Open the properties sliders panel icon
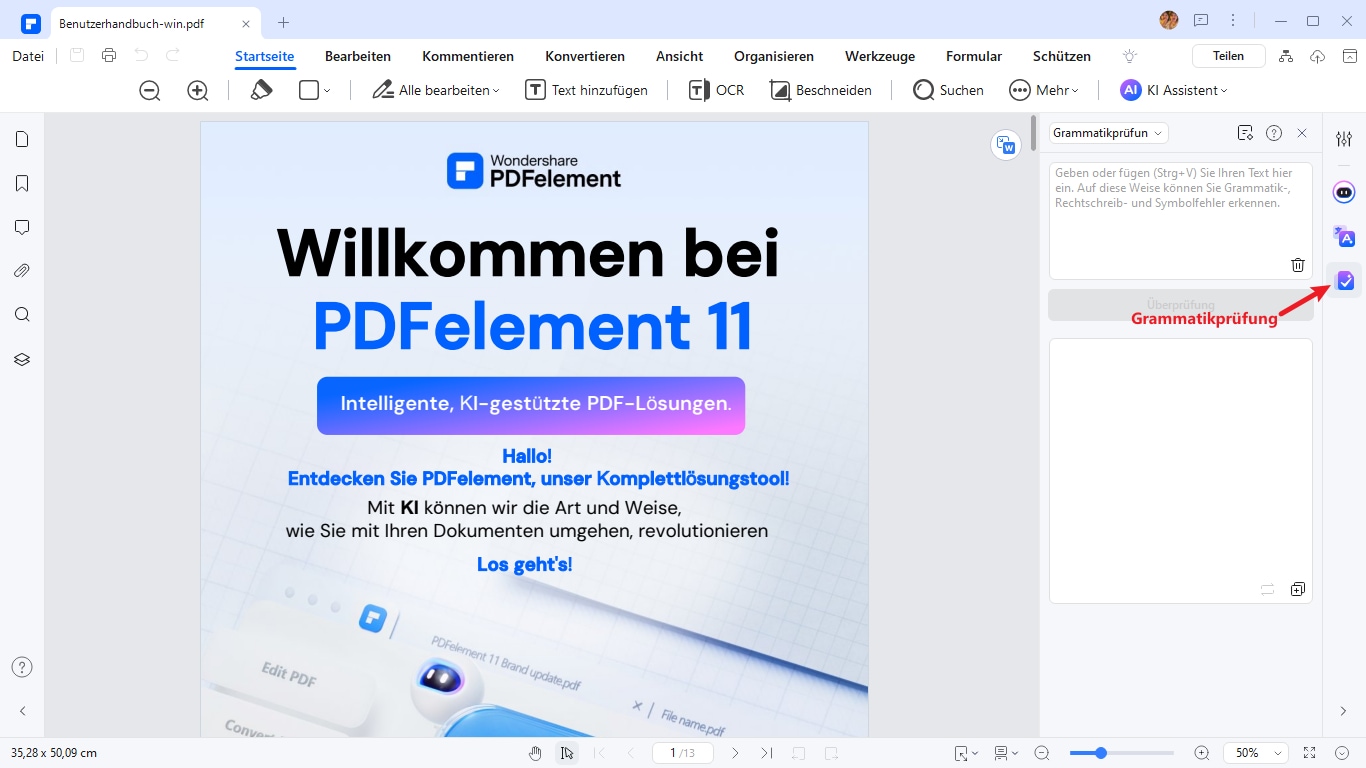Screen dimensions: 1366x768 1344,139
